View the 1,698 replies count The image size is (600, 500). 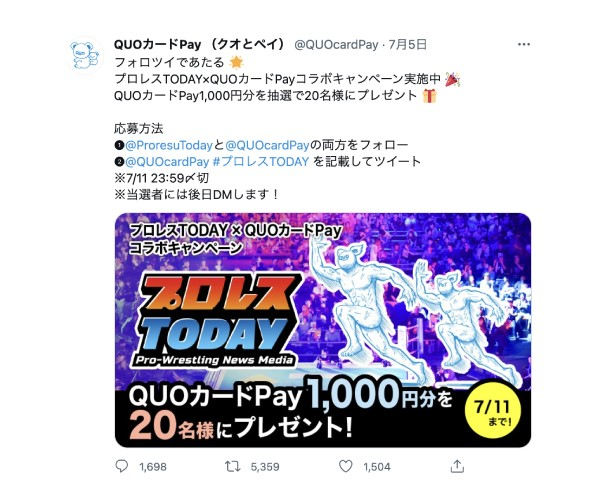153,467
